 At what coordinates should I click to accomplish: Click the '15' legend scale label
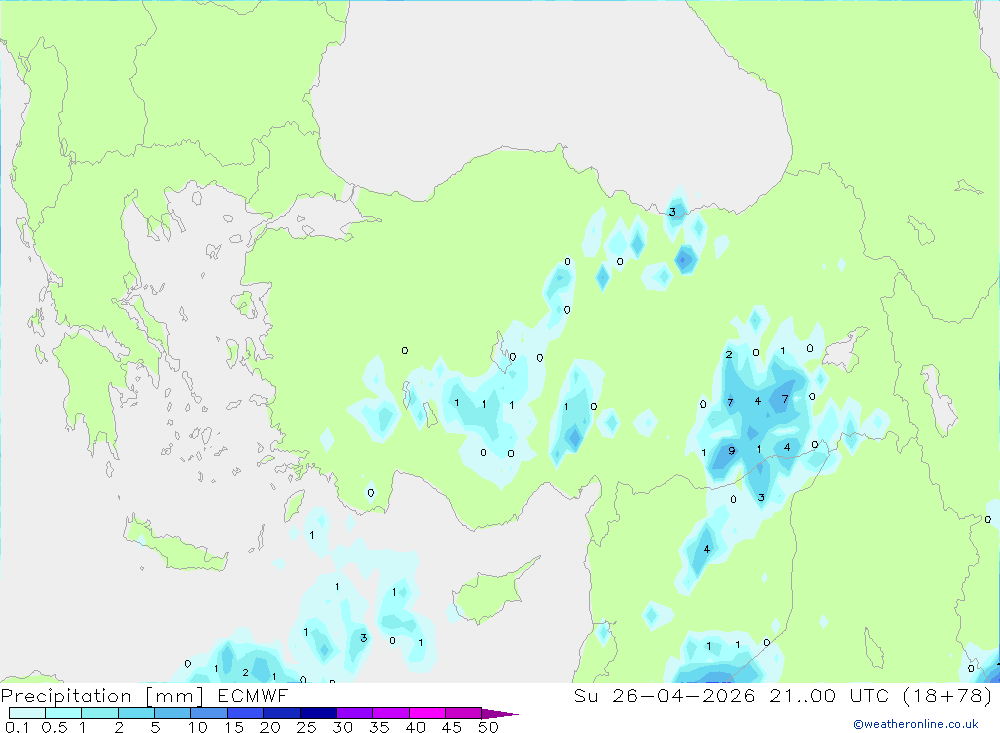234,727
